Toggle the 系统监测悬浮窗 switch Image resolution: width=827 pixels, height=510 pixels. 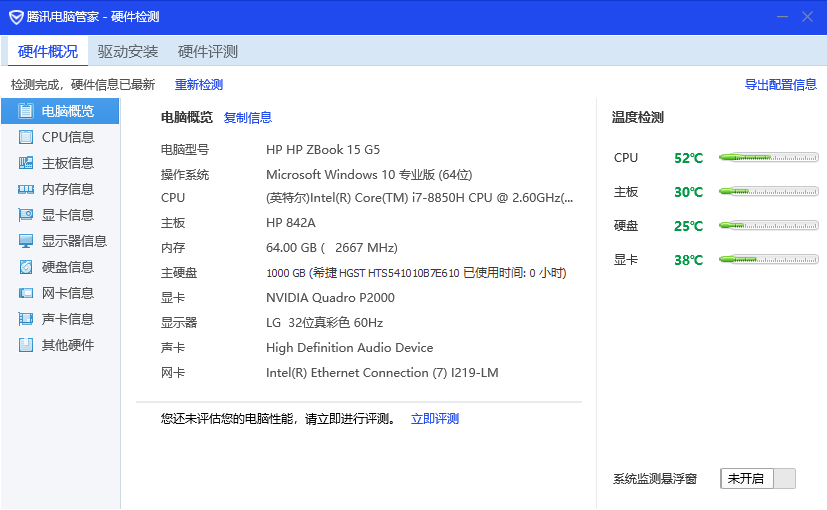(757, 478)
